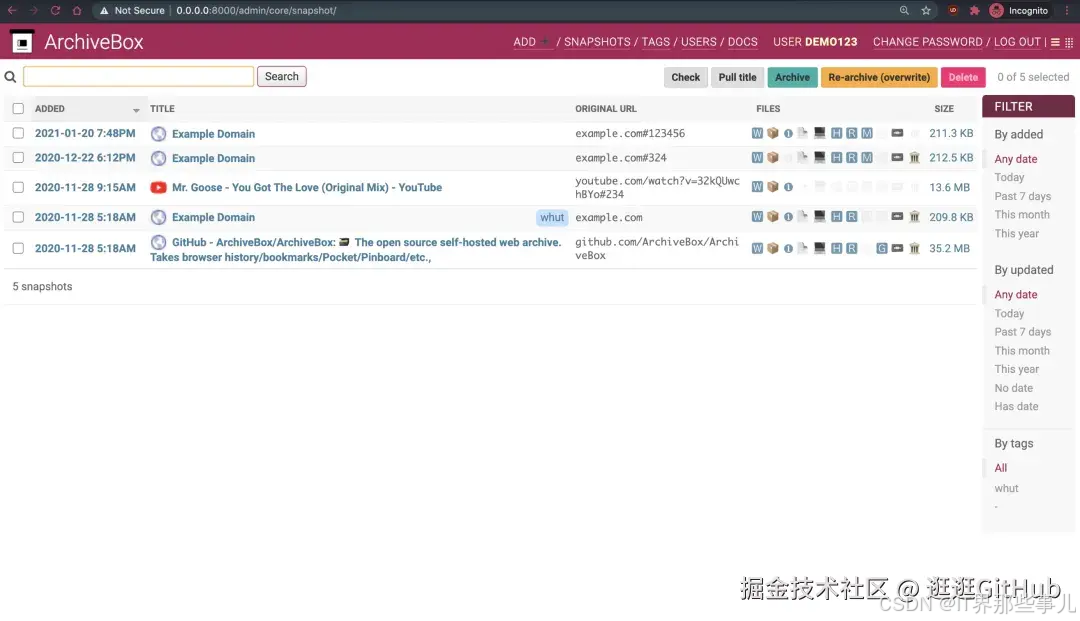Click the pink Delete button
The image size is (1080, 621).
(x=963, y=77)
